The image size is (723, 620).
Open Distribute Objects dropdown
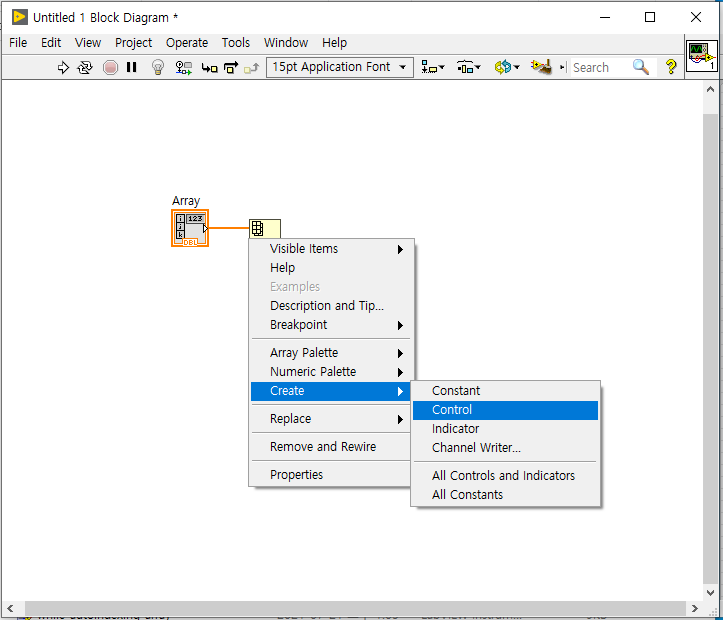coord(468,67)
